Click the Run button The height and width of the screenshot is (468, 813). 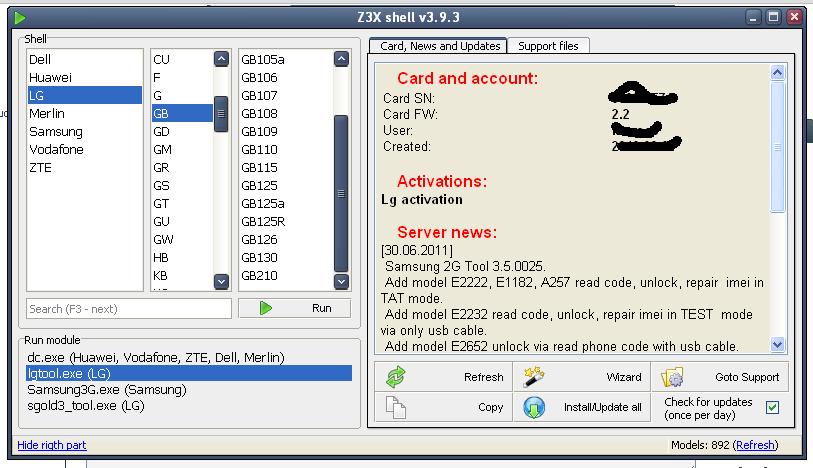(295, 308)
